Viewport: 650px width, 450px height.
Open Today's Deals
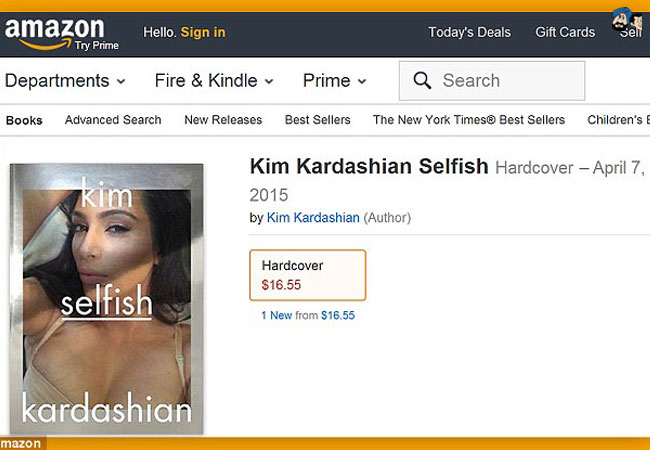[469, 32]
